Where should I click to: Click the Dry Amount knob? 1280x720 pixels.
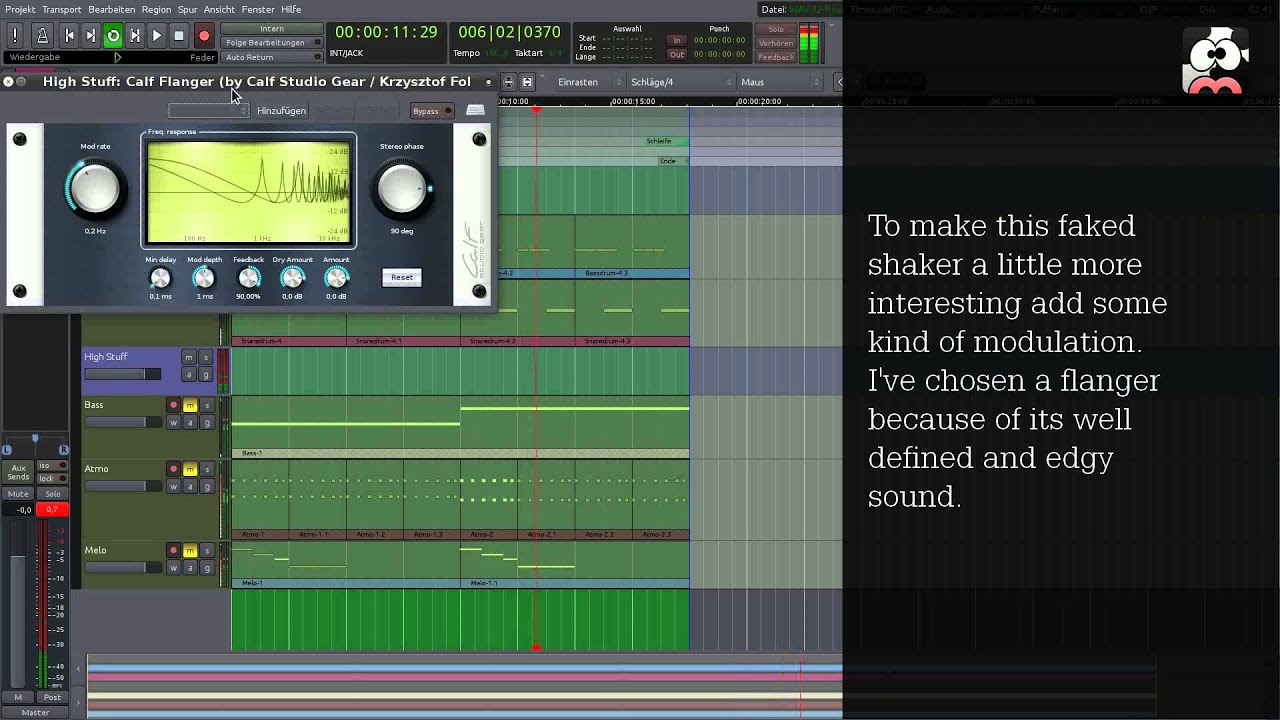click(292, 279)
